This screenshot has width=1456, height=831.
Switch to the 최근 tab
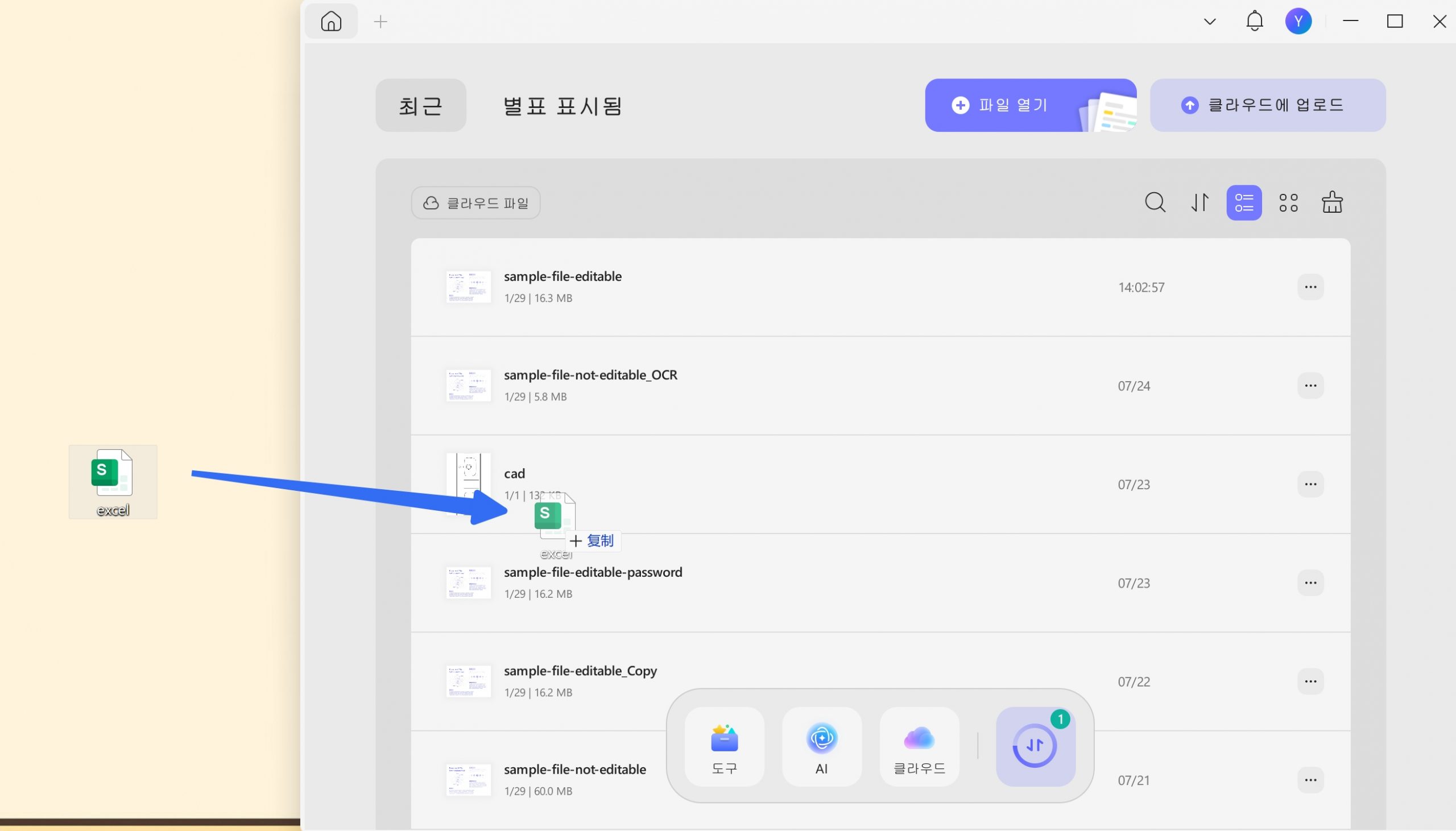coord(420,106)
